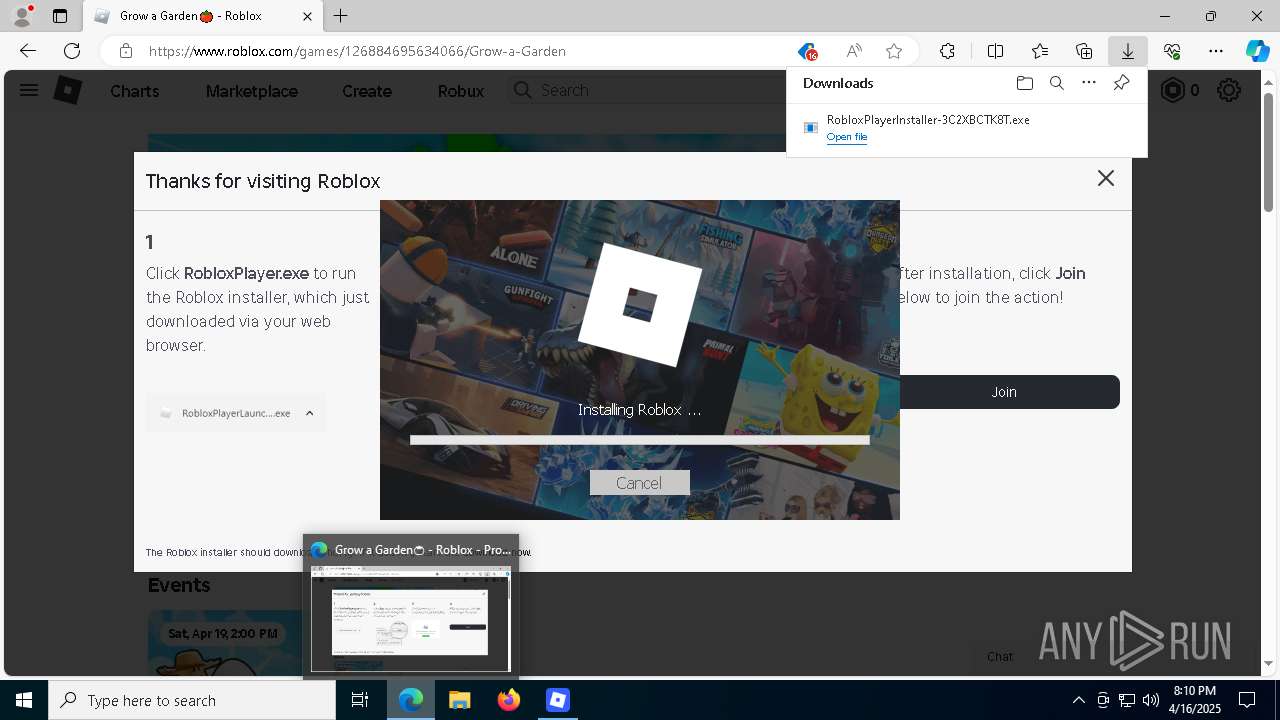Open the taskbar clock and date
Screen dimensions: 1280x720
[x=1195, y=700]
